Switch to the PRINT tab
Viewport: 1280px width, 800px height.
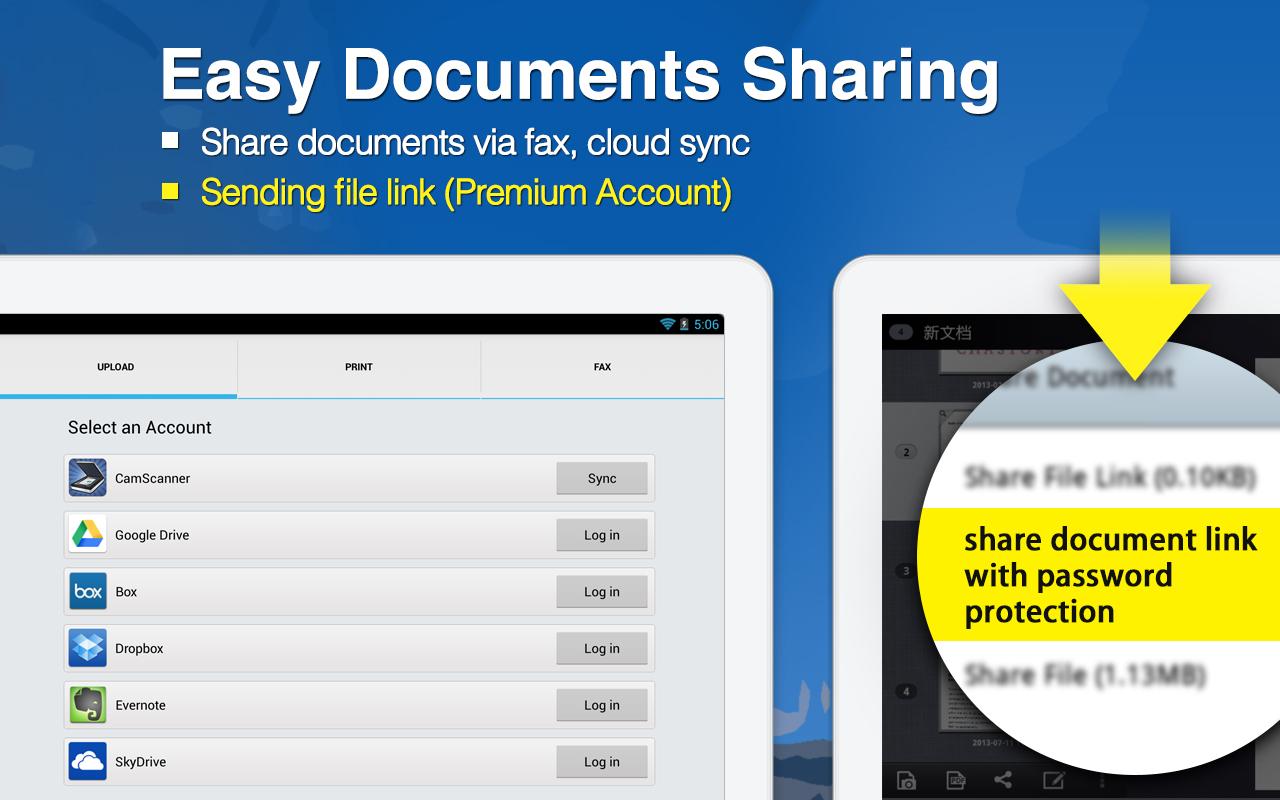pyautogui.click(x=359, y=368)
